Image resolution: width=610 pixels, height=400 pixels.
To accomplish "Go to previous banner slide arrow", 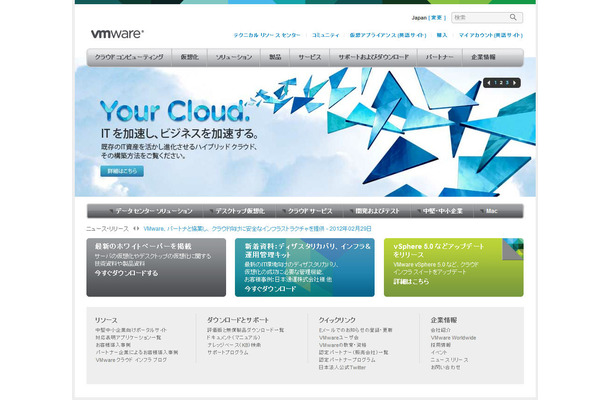I will tap(489, 82).
